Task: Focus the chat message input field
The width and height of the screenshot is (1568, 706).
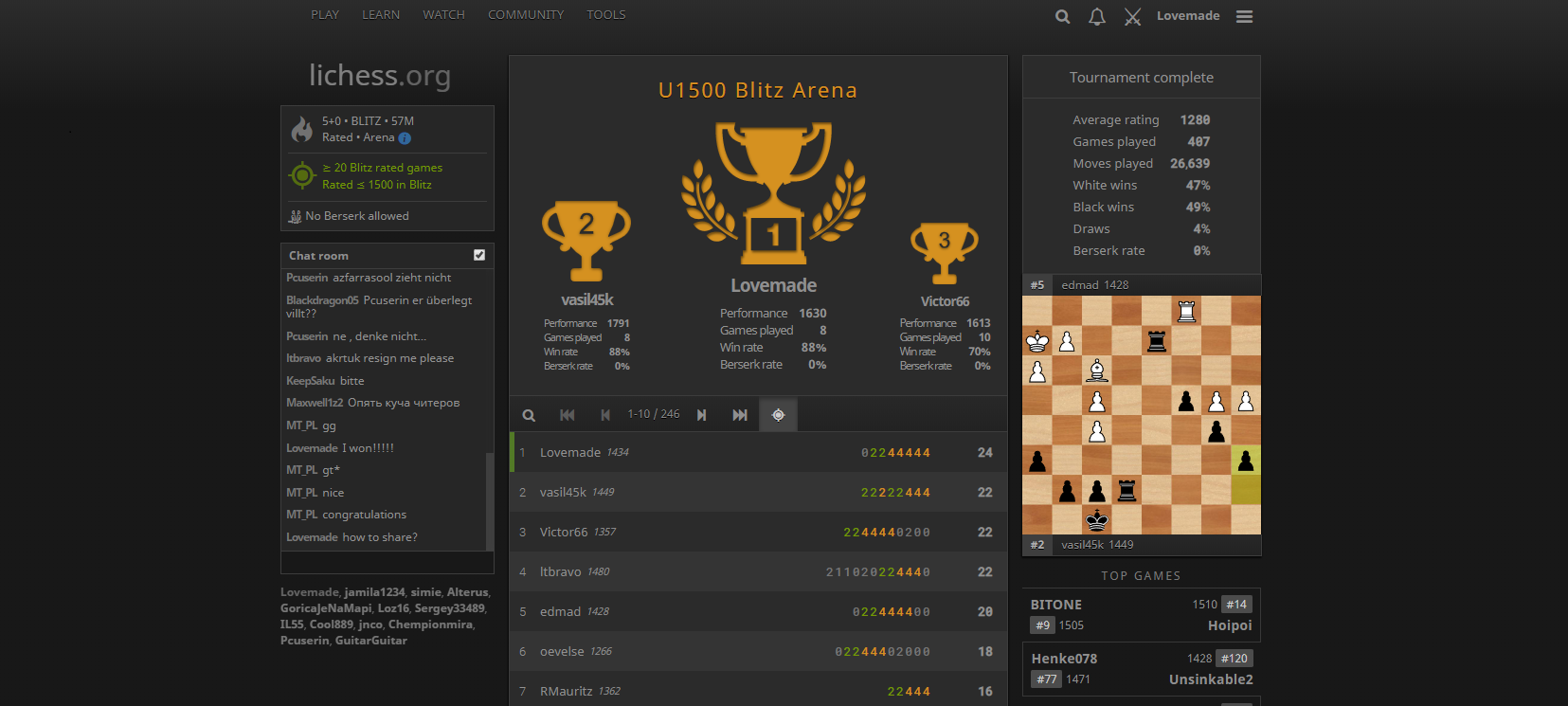Action: pyautogui.click(x=387, y=562)
